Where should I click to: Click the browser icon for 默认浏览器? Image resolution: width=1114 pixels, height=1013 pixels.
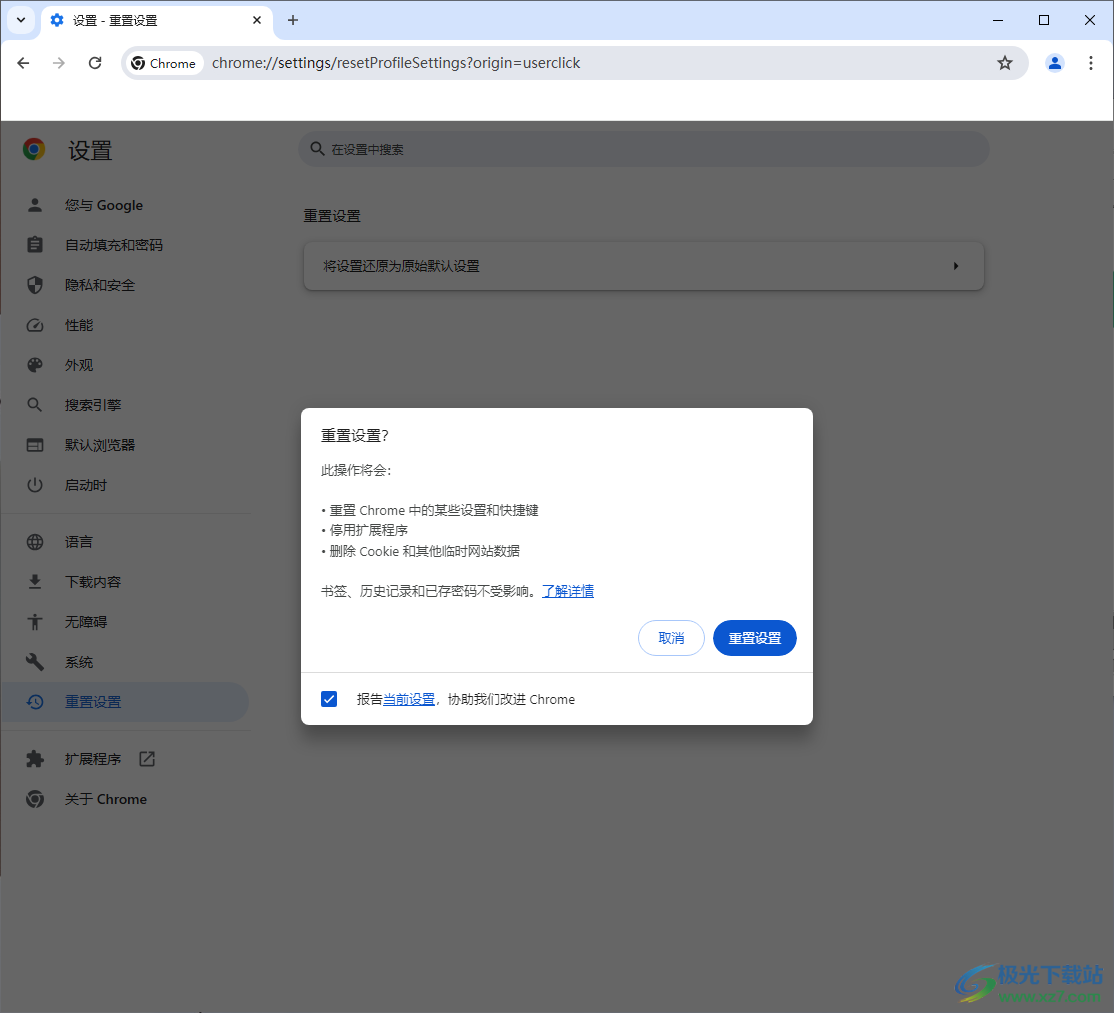coord(35,445)
